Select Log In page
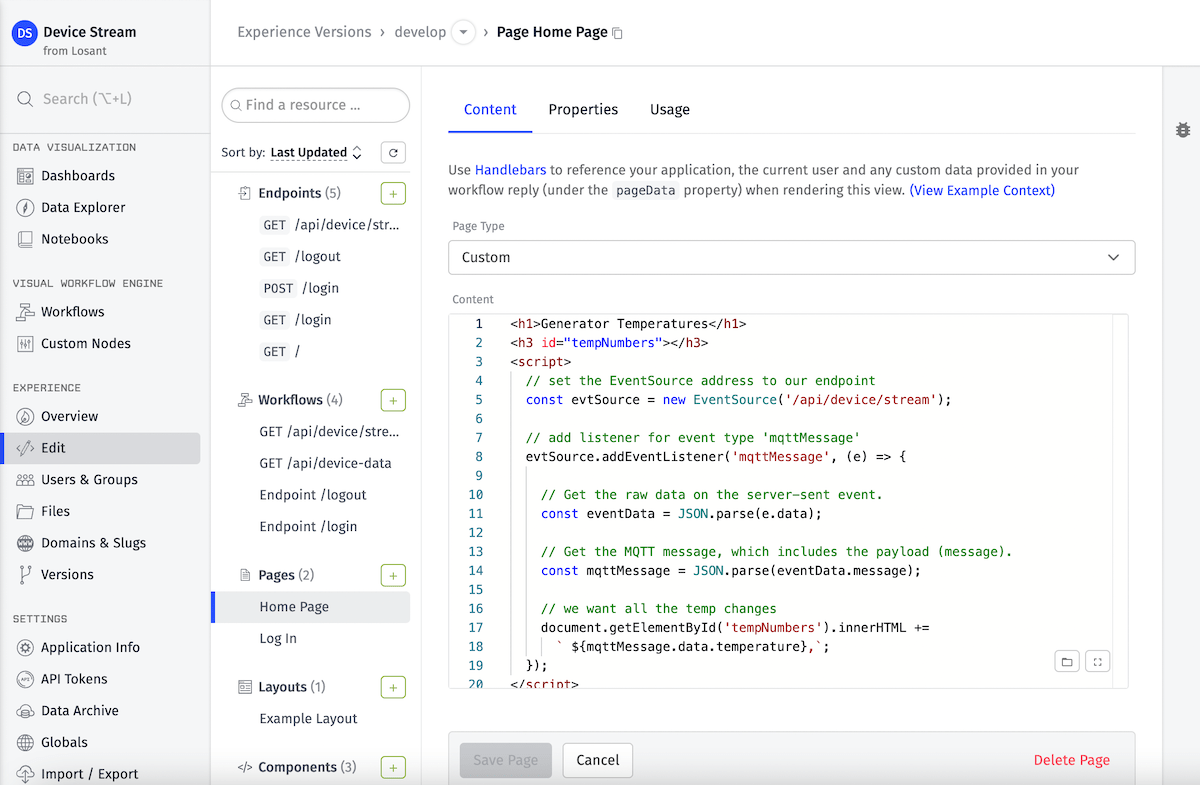Screen dimensions: 1200x785 (278, 639)
